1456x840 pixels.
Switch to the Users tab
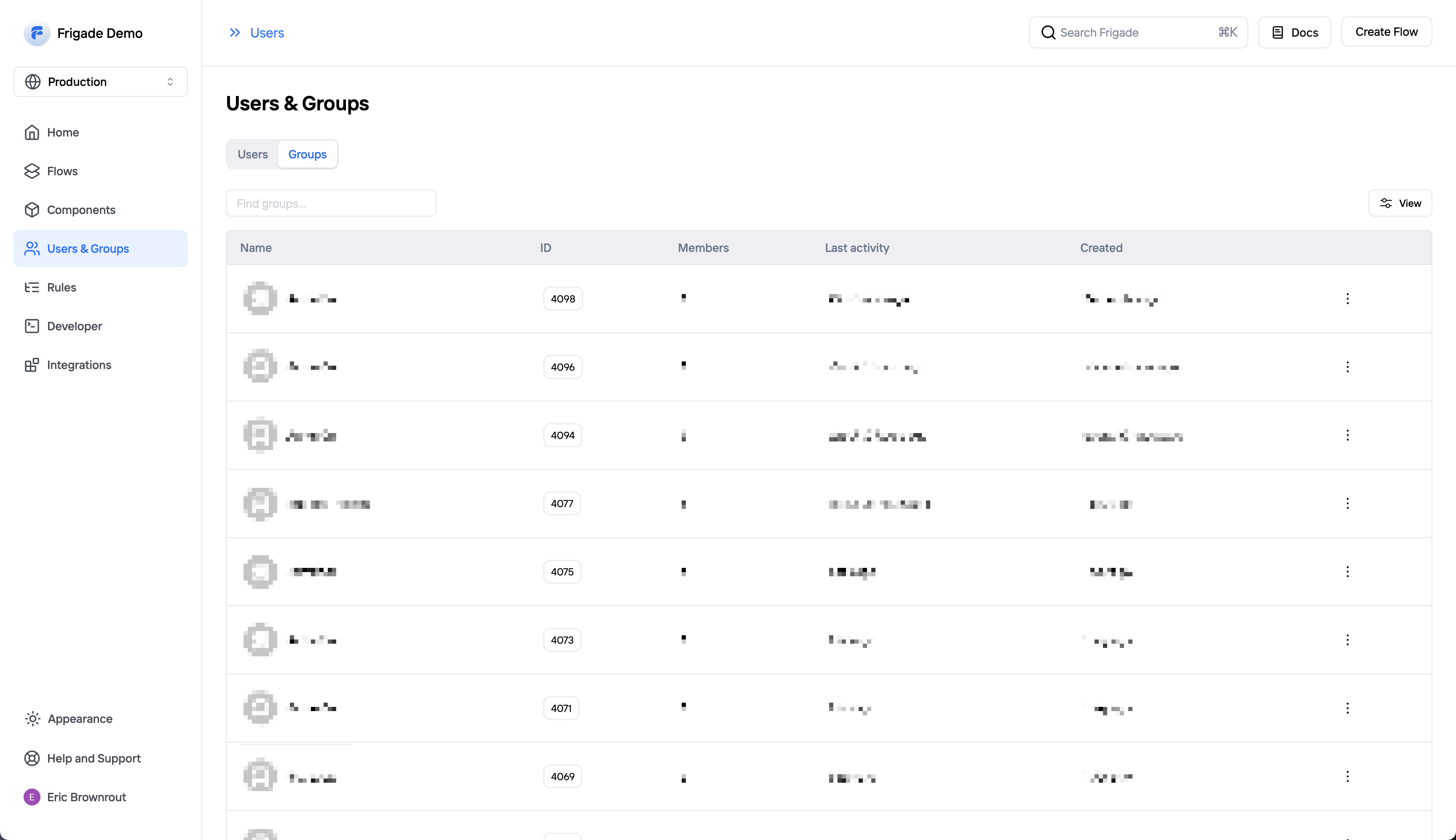pyautogui.click(x=252, y=154)
